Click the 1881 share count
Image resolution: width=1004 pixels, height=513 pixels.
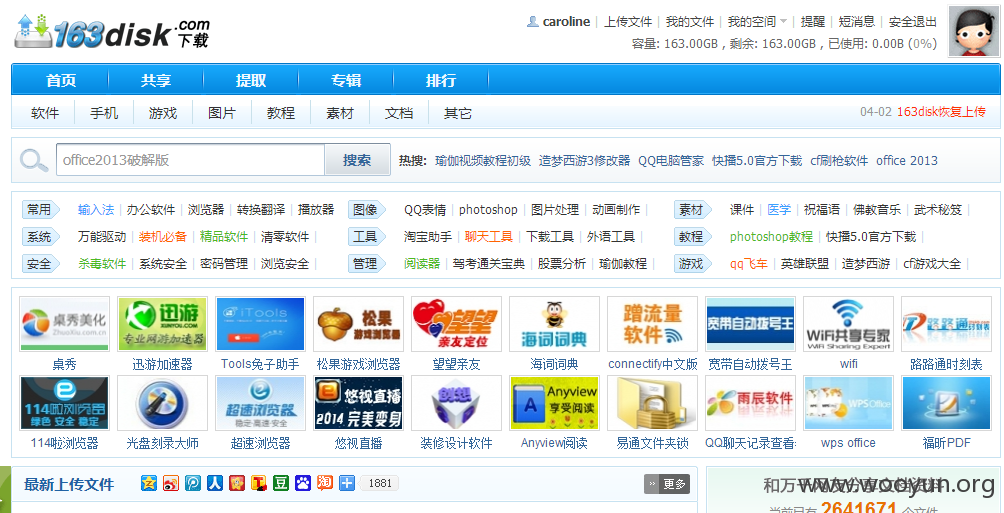pyautogui.click(x=380, y=484)
